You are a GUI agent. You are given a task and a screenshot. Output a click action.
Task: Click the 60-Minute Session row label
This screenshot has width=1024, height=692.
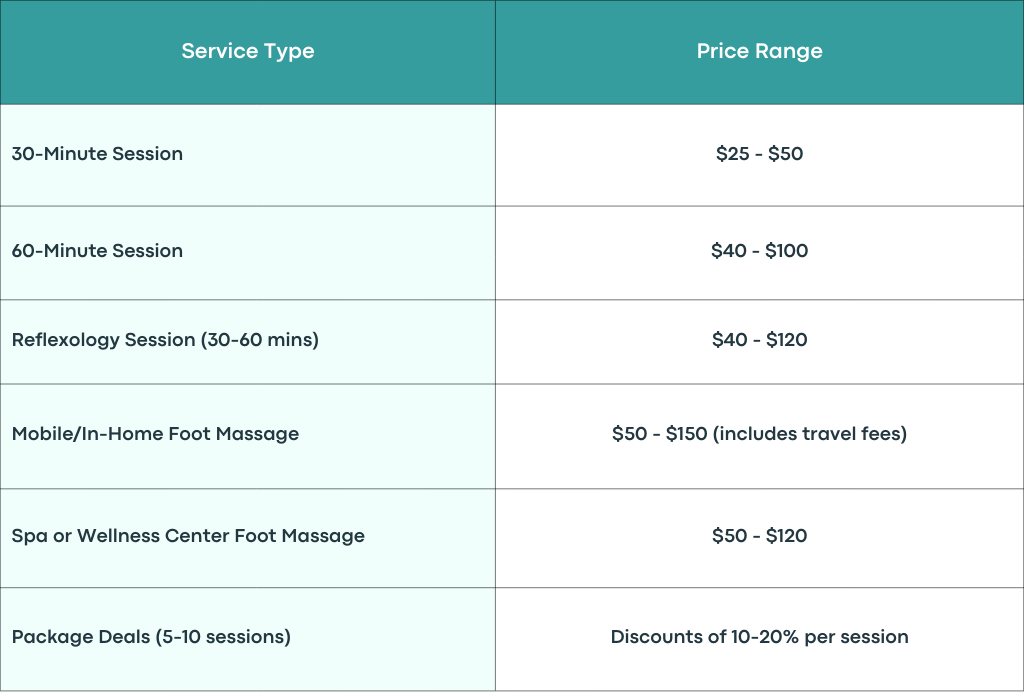(97, 251)
